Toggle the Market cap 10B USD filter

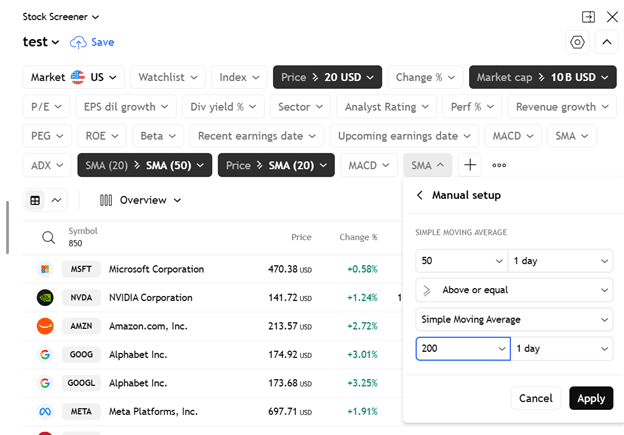pos(535,77)
